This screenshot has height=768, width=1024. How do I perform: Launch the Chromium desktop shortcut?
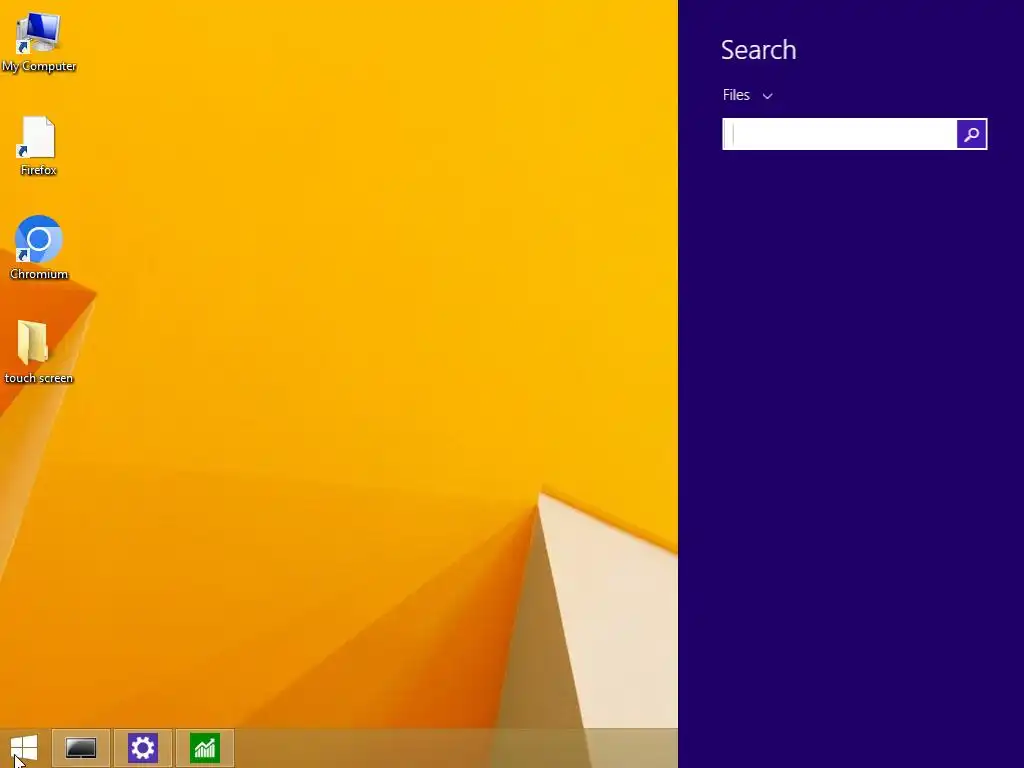click(39, 248)
